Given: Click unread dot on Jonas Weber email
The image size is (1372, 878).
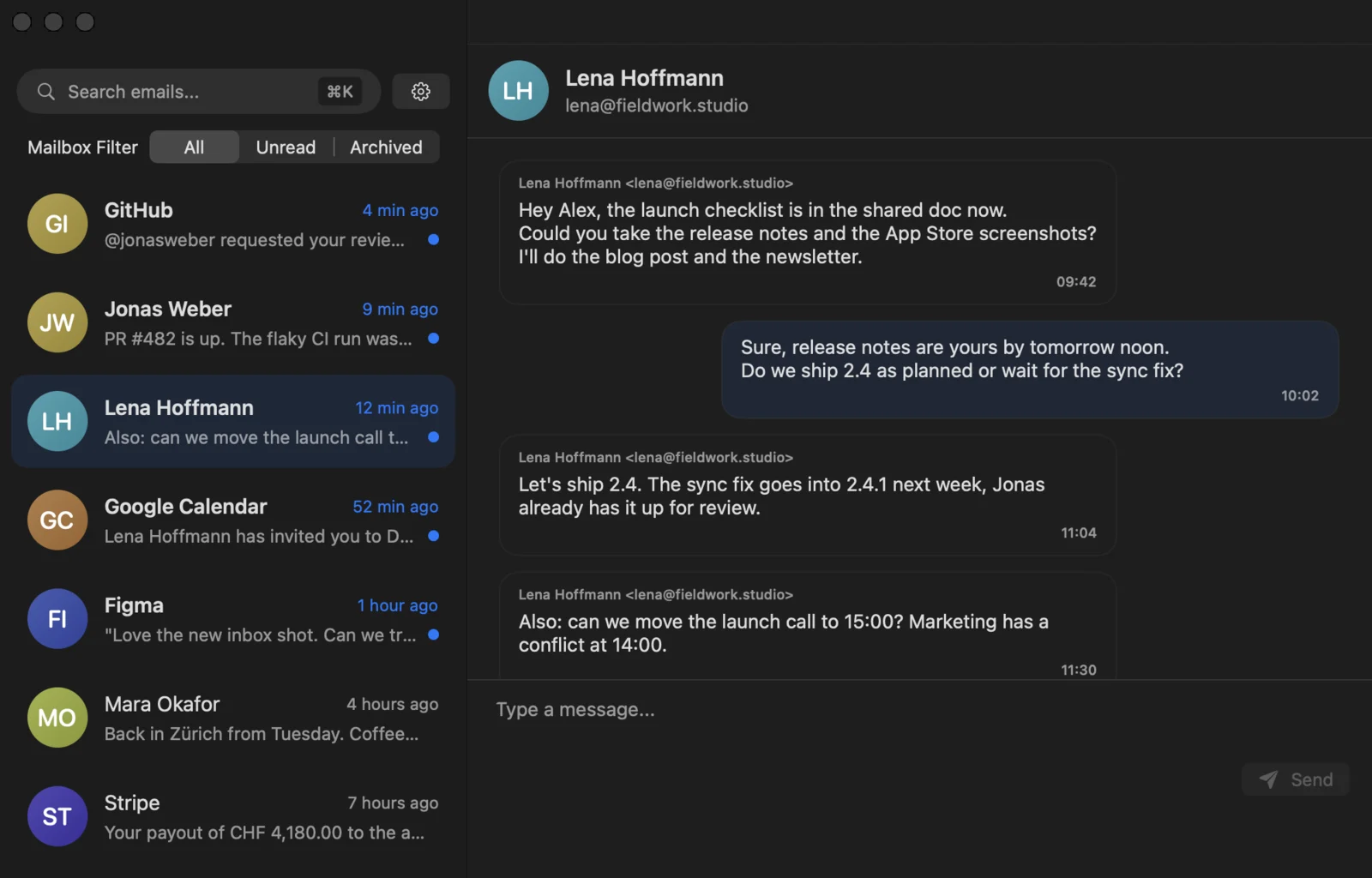Looking at the screenshot, I should [433, 338].
